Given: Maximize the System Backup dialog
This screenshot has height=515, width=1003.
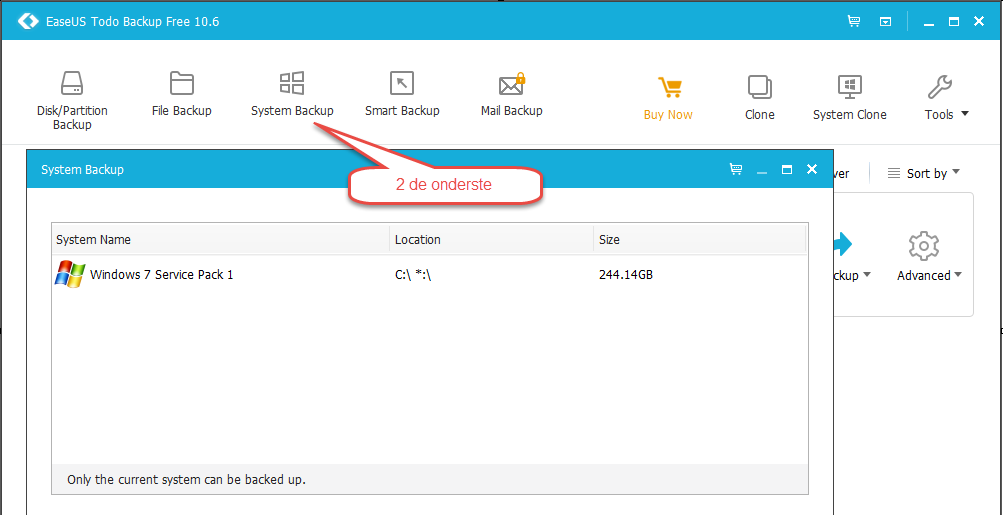Looking at the screenshot, I should pos(787,169).
